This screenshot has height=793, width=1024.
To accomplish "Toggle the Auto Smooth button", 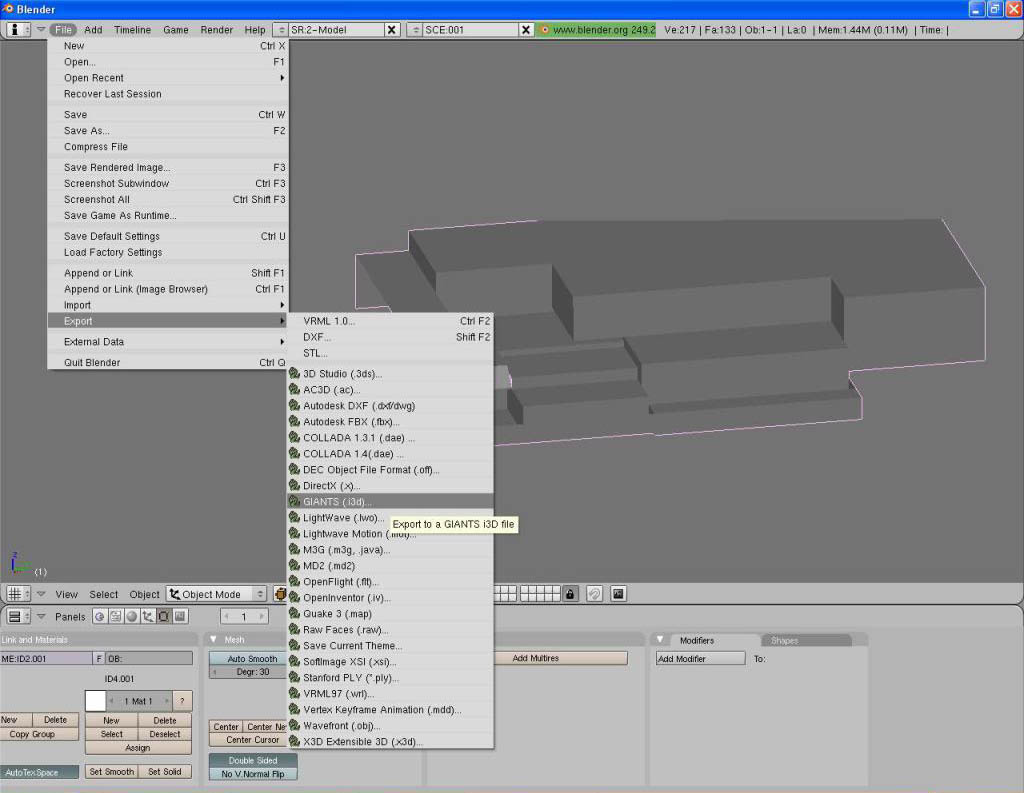I will point(252,659).
